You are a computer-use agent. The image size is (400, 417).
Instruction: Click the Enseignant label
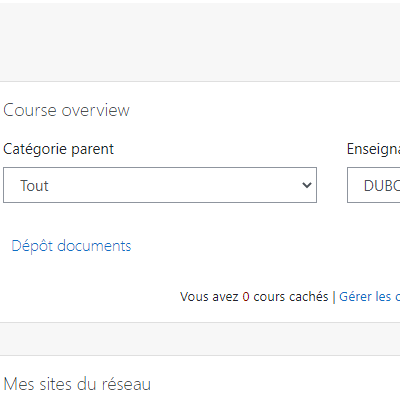point(373,149)
